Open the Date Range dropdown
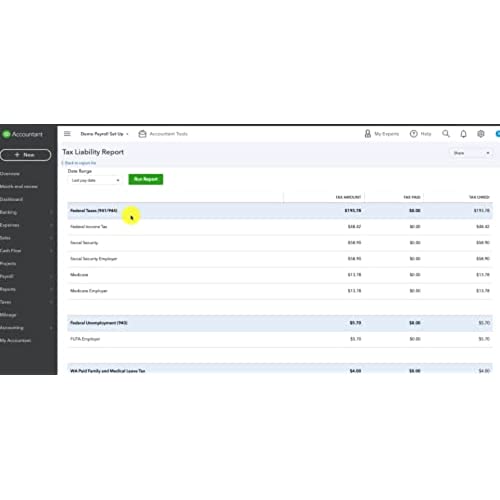The width and height of the screenshot is (500, 500). point(95,180)
